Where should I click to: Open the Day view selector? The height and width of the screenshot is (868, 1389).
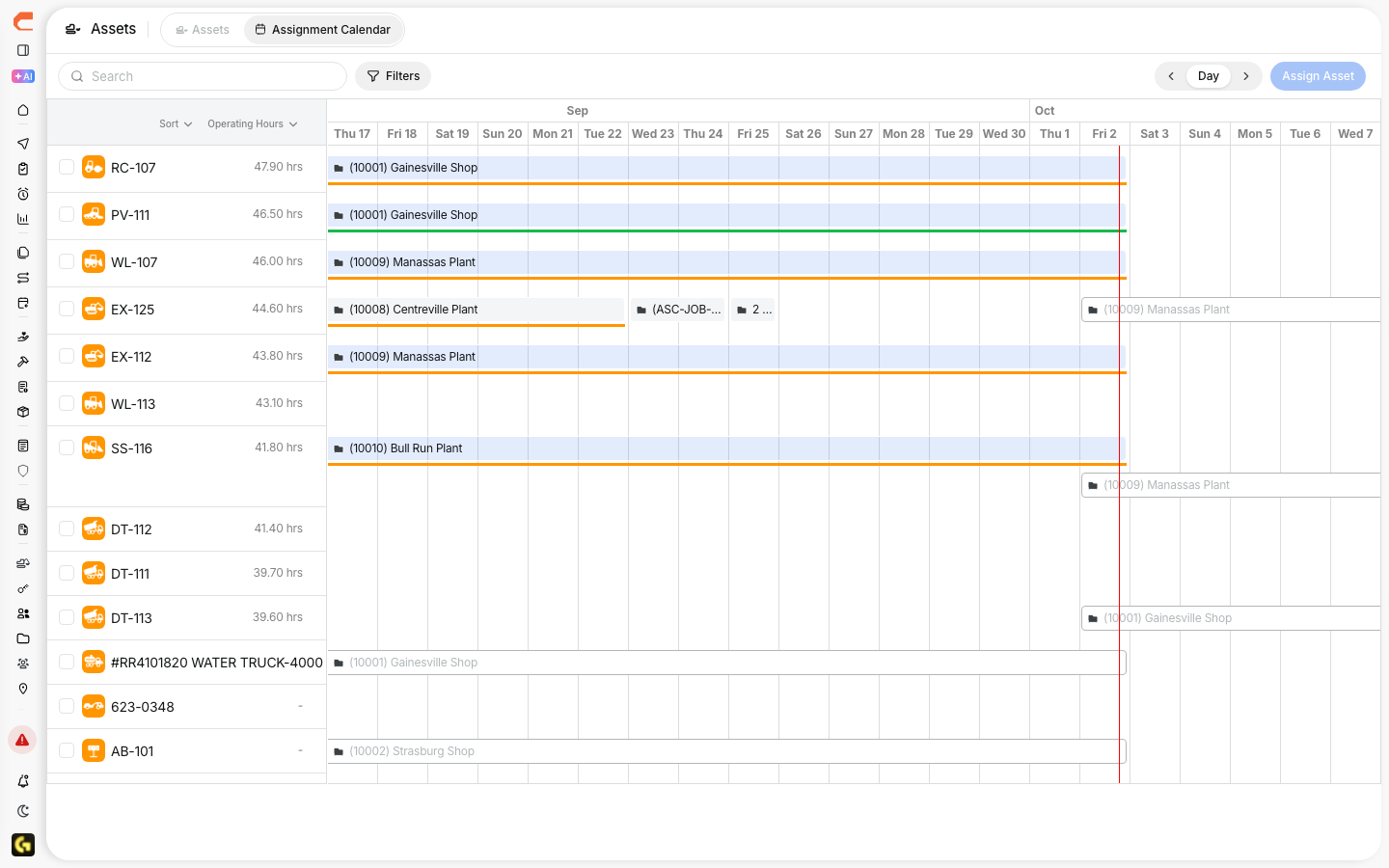(x=1209, y=76)
